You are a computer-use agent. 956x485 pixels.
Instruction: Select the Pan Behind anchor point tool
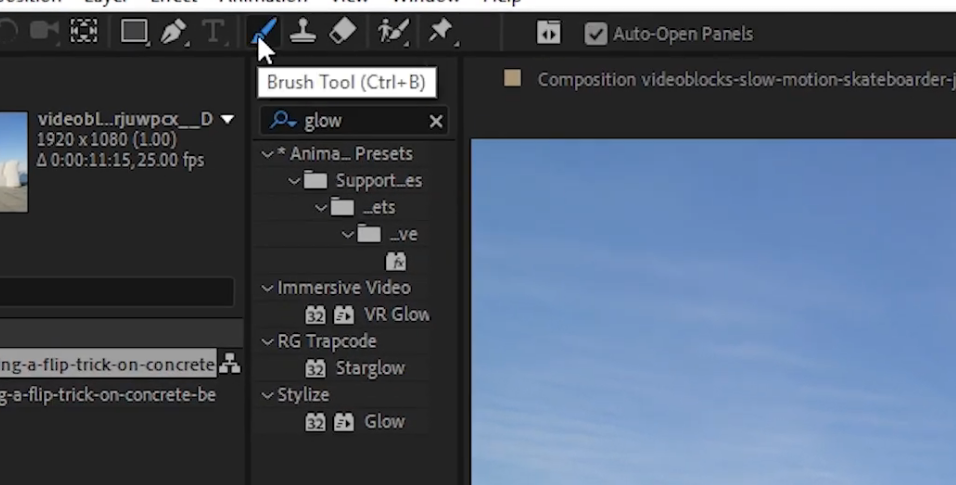pos(84,31)
